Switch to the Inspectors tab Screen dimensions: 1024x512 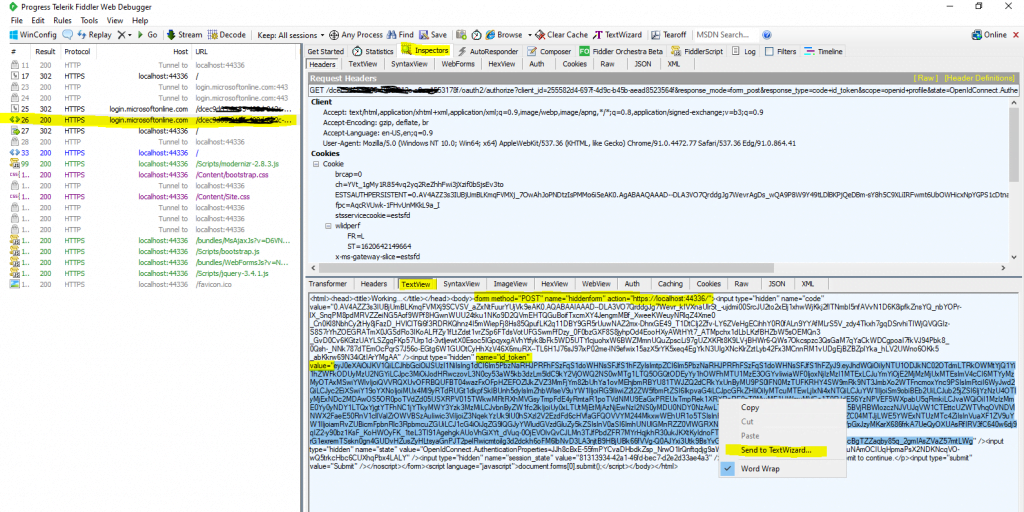click(426, 50)
